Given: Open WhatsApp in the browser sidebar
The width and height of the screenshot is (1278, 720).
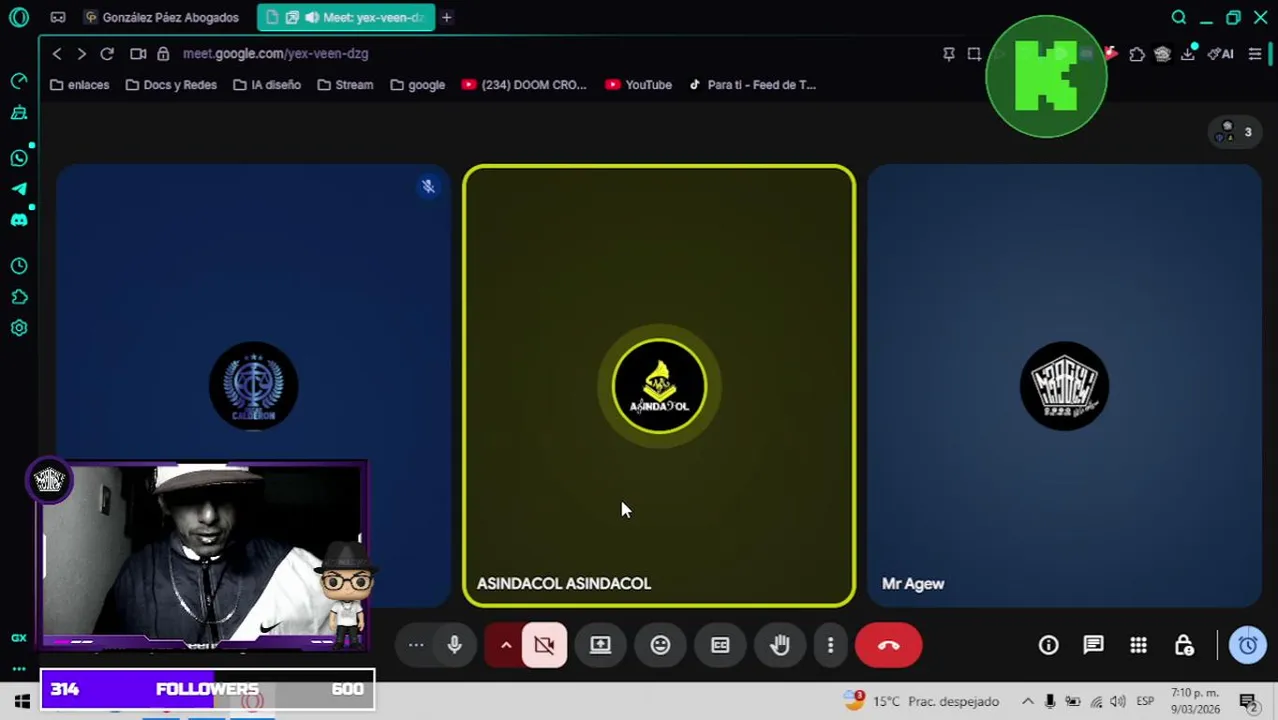Looking at the screenshot, I should coord(19,158).
